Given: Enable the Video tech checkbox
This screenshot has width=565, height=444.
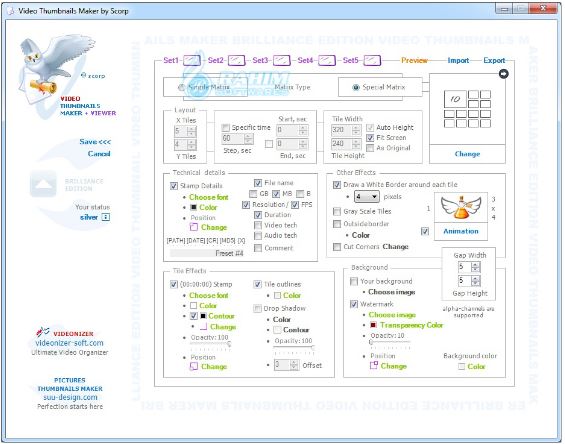Looking at the screenshot, I should (x=258, y=225).
